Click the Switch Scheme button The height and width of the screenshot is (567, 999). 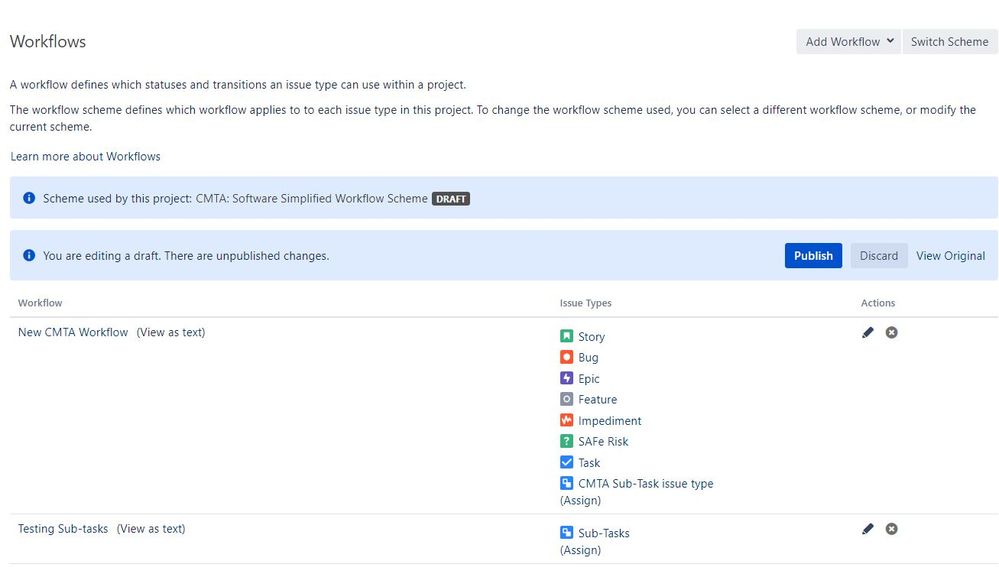[949, 41]
